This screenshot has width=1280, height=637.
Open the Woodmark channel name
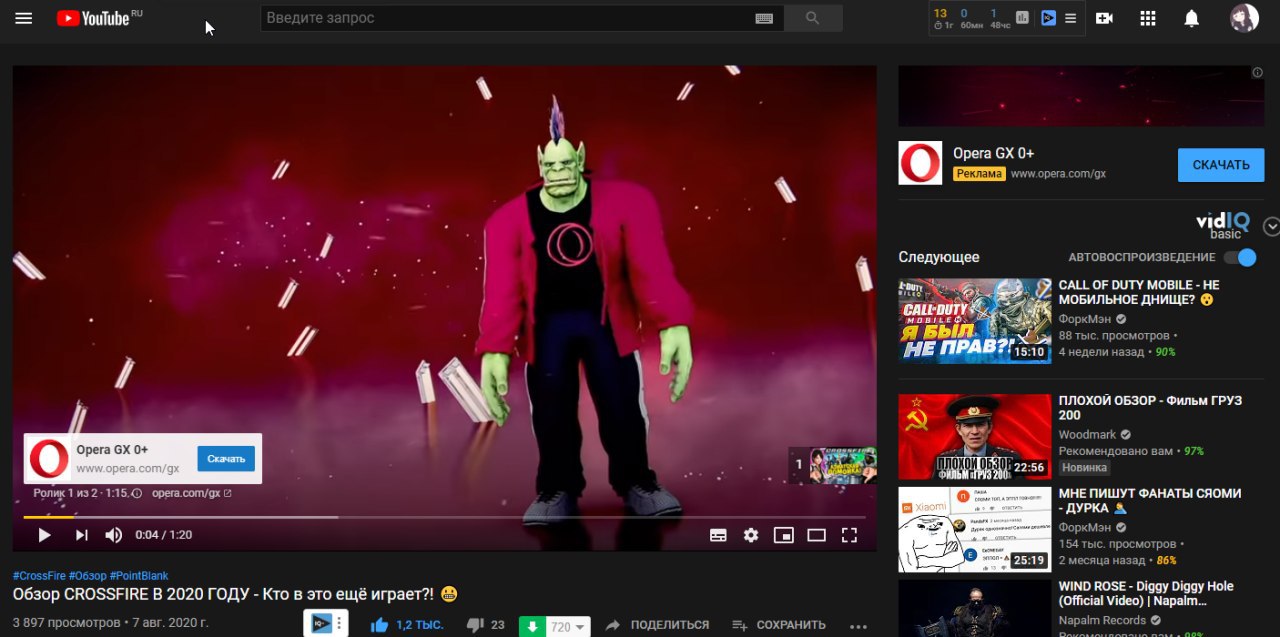coord(1088,435)
